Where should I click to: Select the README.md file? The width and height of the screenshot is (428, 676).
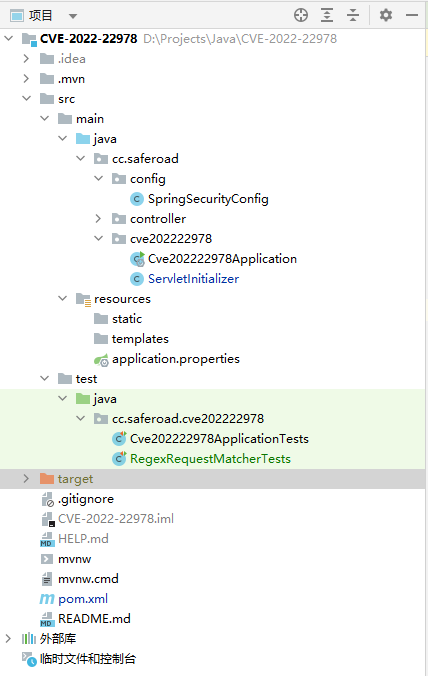click(x=94, y=619)
